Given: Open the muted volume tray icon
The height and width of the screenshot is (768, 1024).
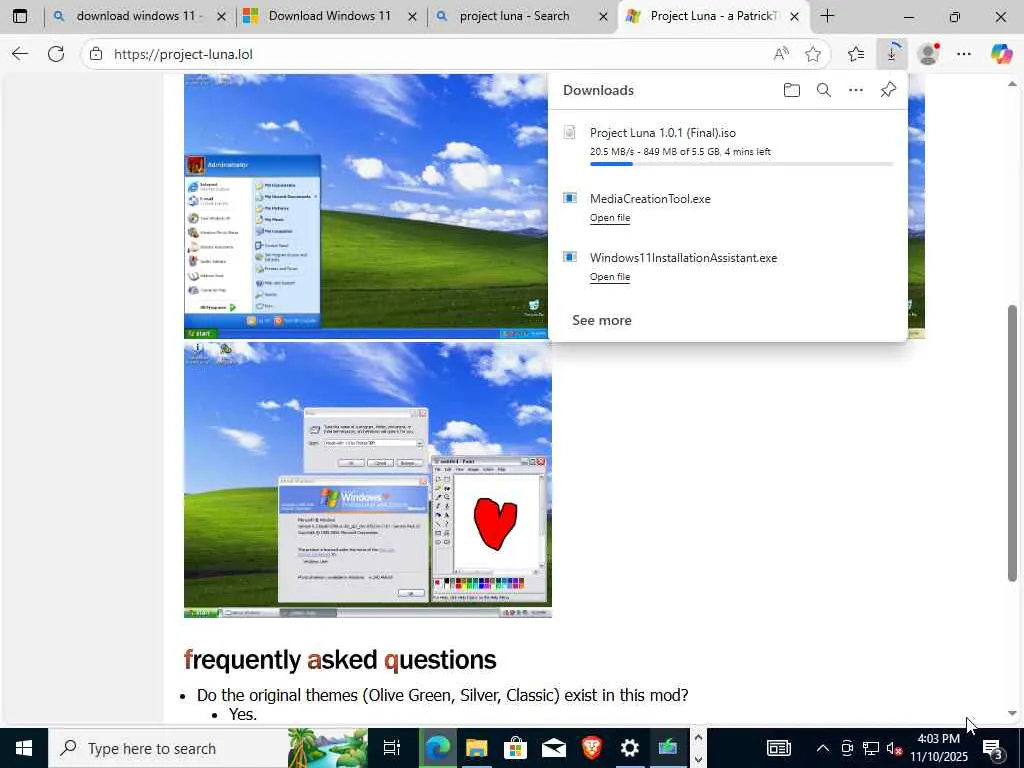Looking at the screenshot, I should click(894, 748).
